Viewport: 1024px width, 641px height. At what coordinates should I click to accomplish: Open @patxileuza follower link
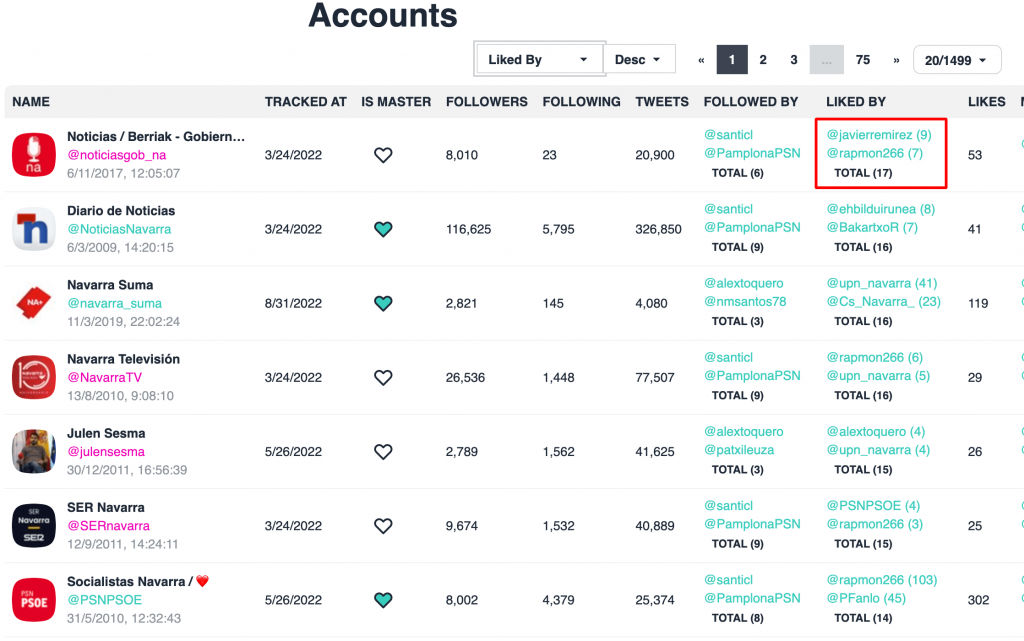pos(739,450)
